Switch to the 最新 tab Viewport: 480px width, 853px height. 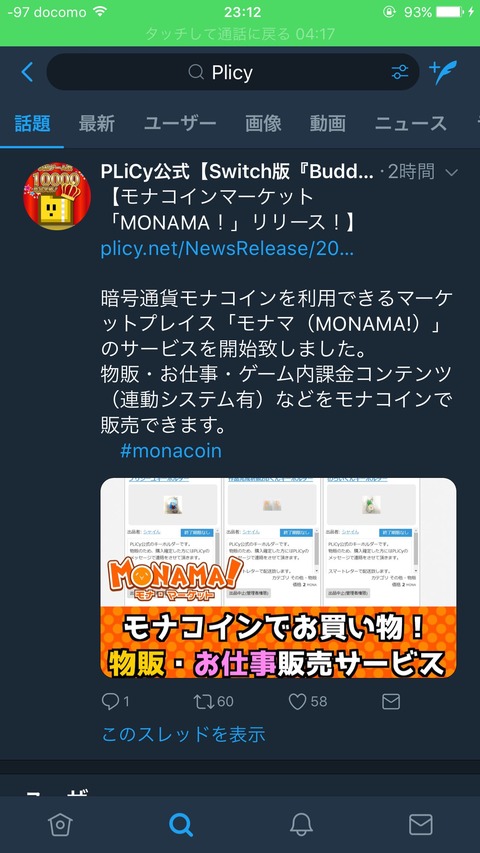pyautogui.click(x=96, y=123)
